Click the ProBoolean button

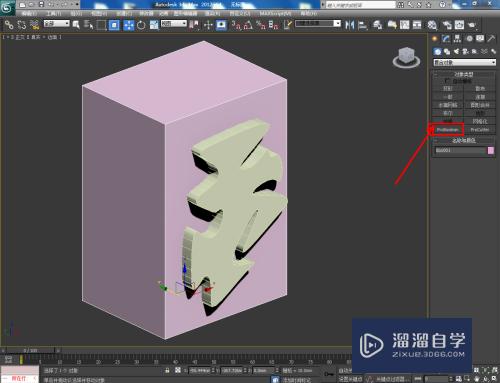pyautogui.click(x=448, y=130)
